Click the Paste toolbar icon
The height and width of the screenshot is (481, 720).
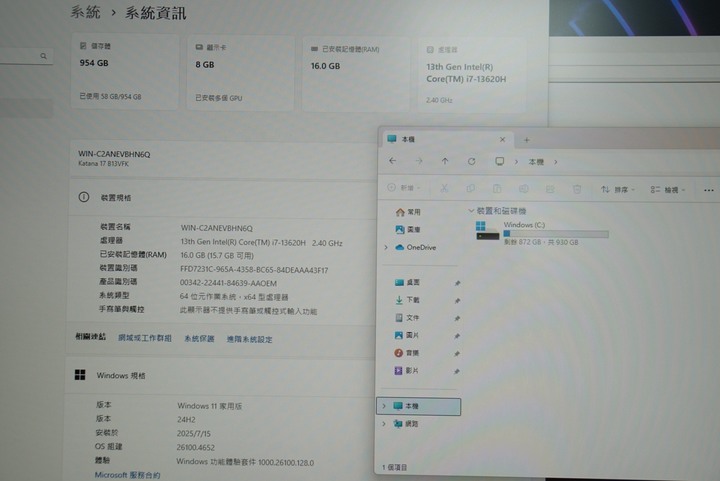pyautogui.click(x=497, y=189)
